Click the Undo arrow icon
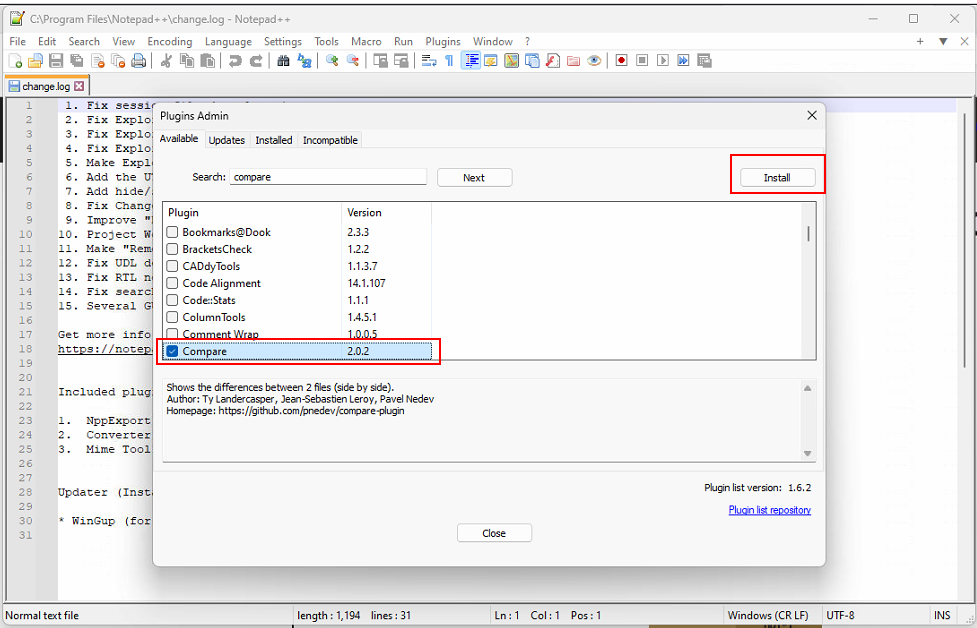The image size is (977, 628). (x=235, y=61)
